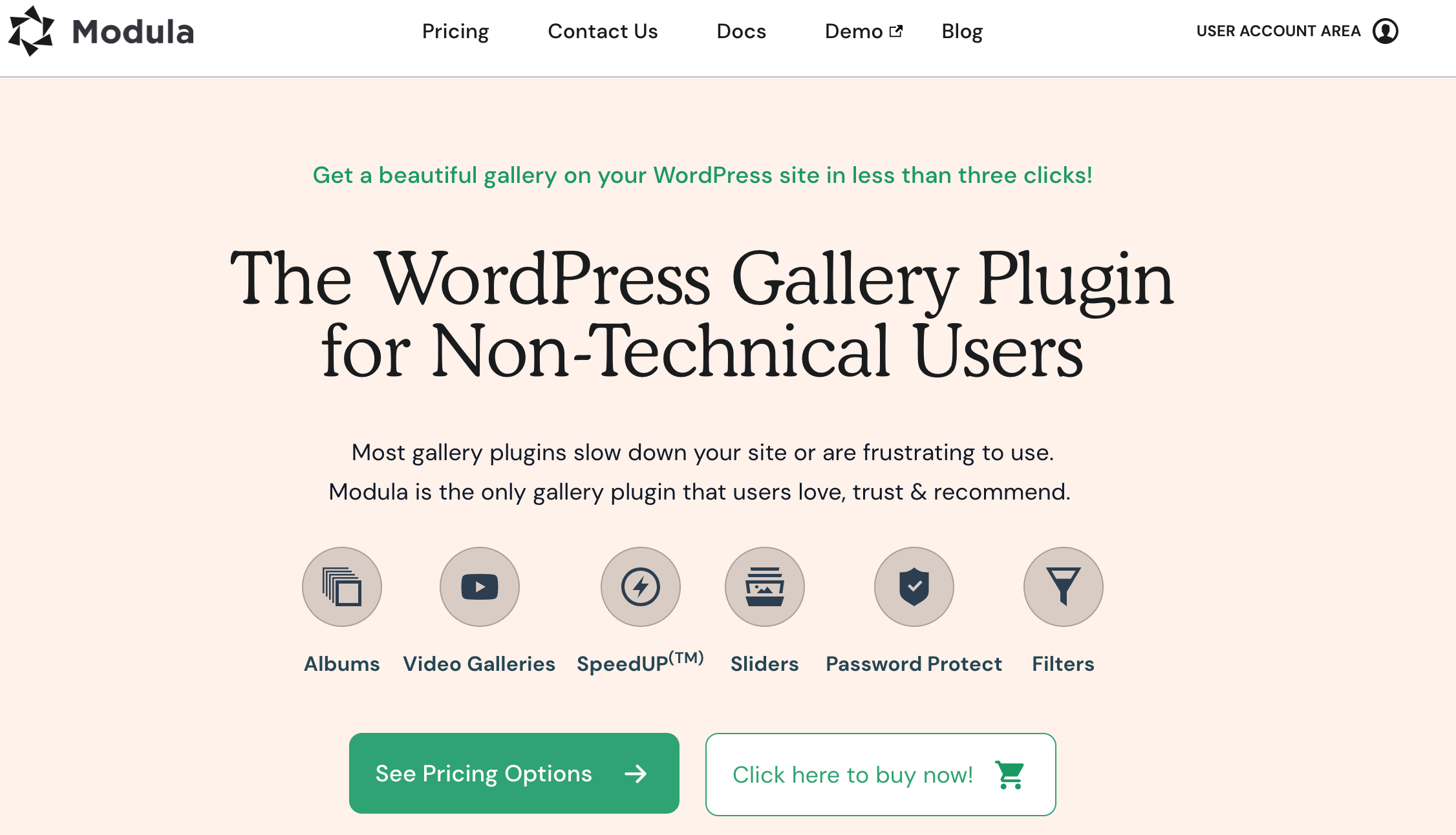Screen dimensions: 1456x835
Task: Visit the Blog from the navbar
Action: 962,31
